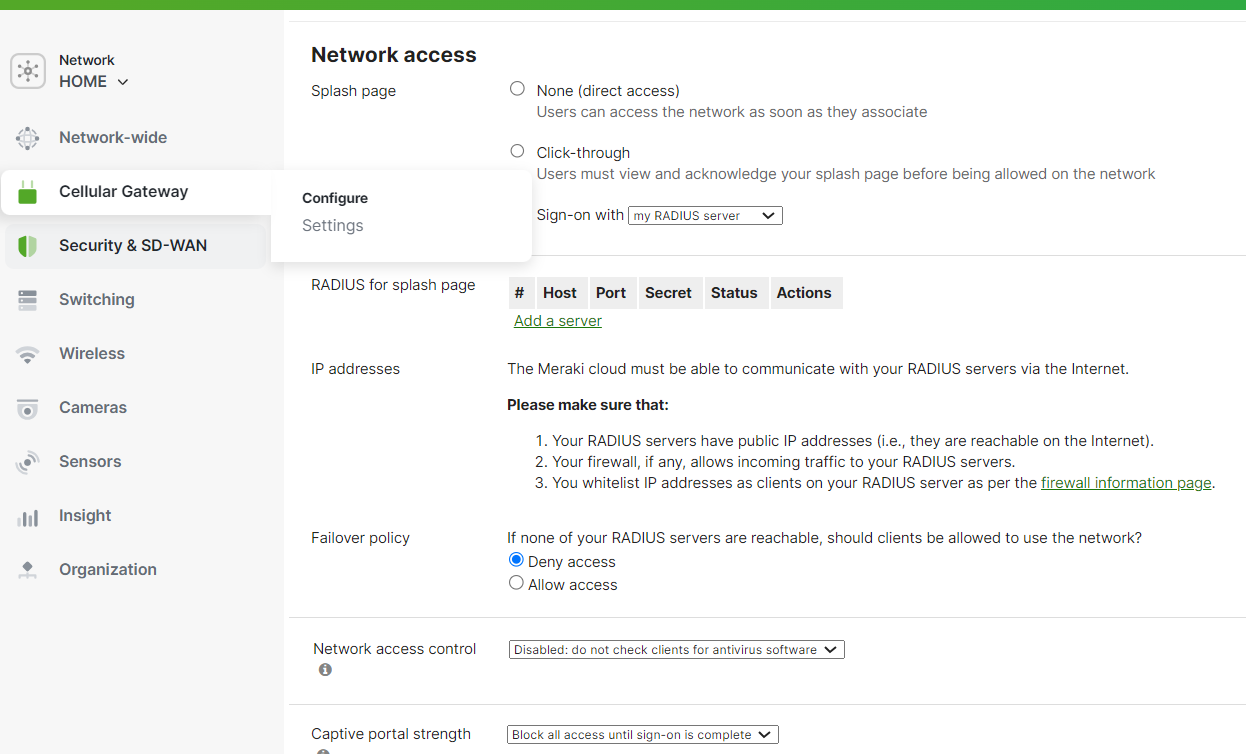Choose the Click-through splash page option
Screen dimensions: 1246x754
[517, 150]
